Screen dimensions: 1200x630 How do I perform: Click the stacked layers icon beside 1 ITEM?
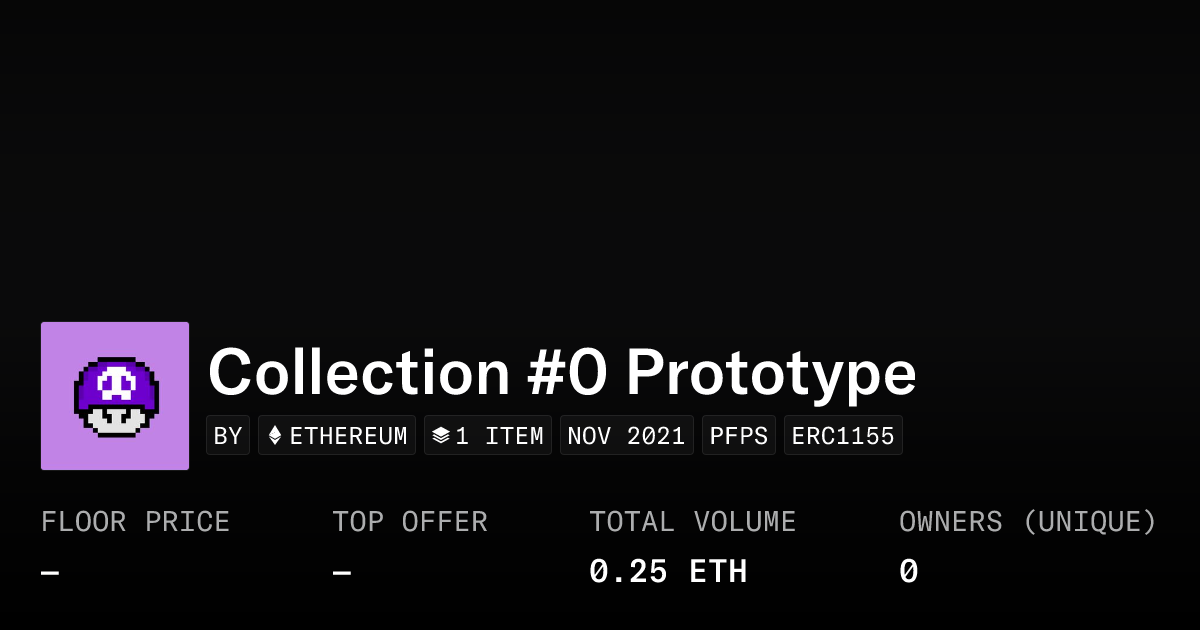click(x=441, y=434)
